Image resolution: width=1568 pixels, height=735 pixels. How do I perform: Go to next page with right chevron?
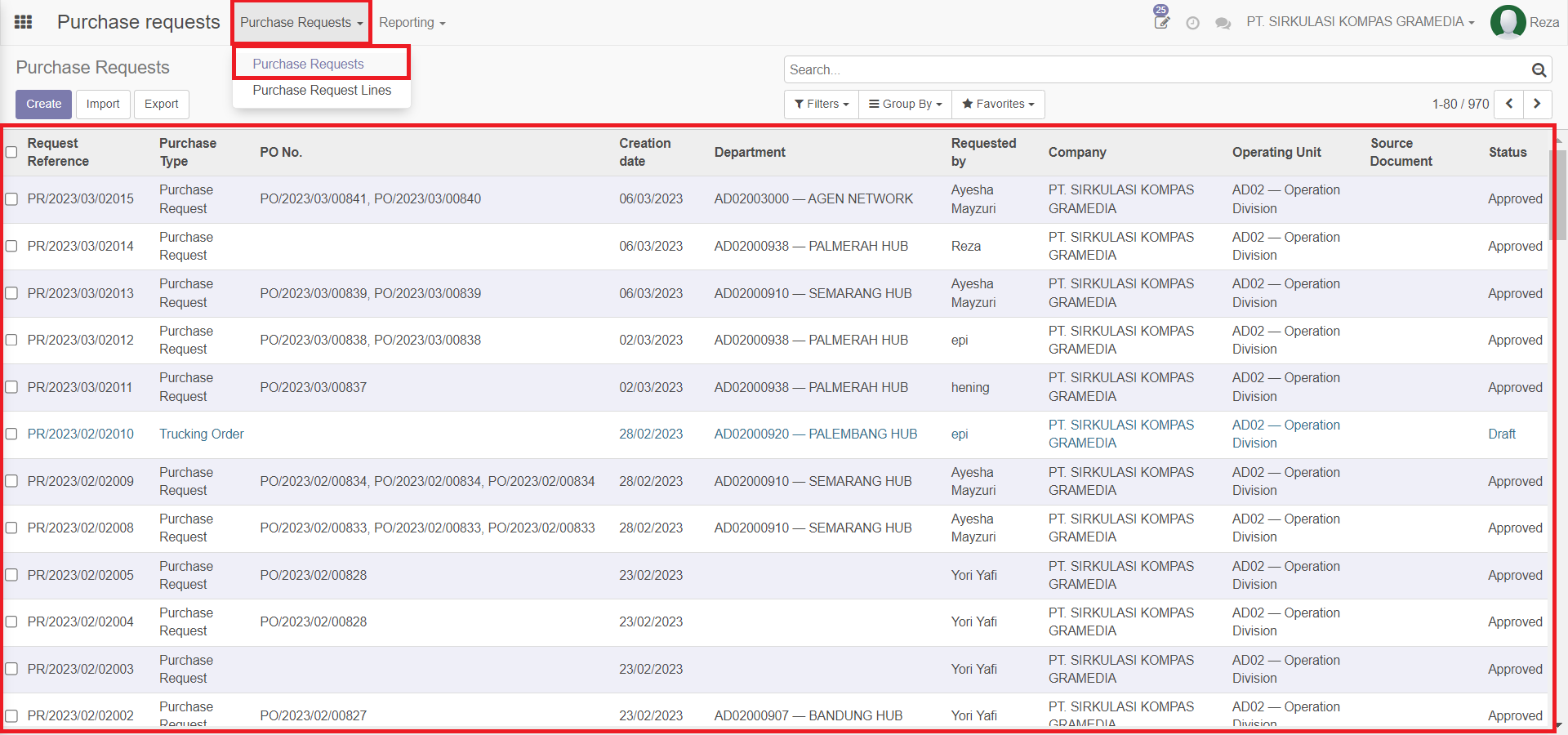[1537, 104]
